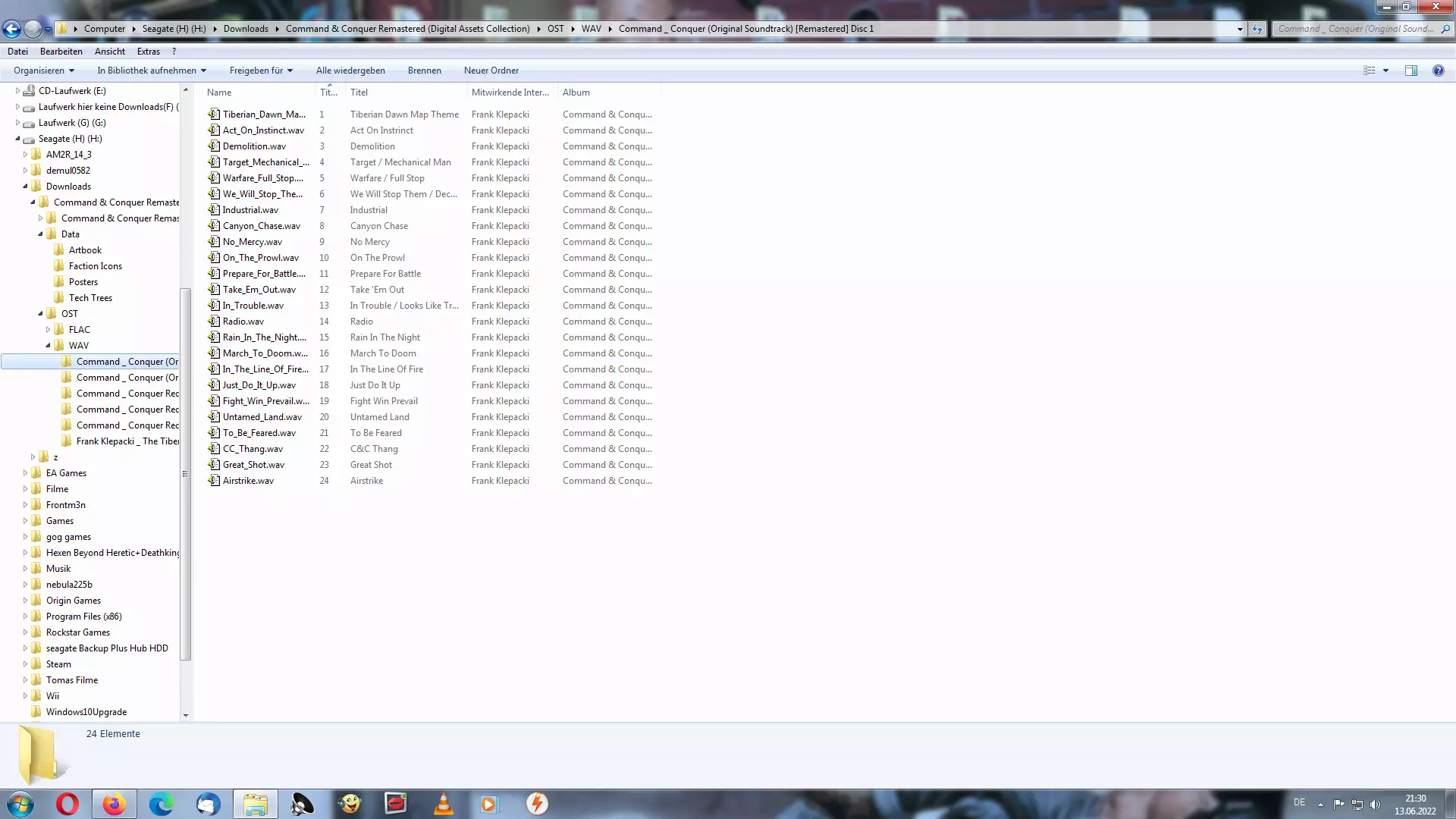The image size is (1456, 819).
Task: Open Opera from the taskbar
Action: (67, 804)
